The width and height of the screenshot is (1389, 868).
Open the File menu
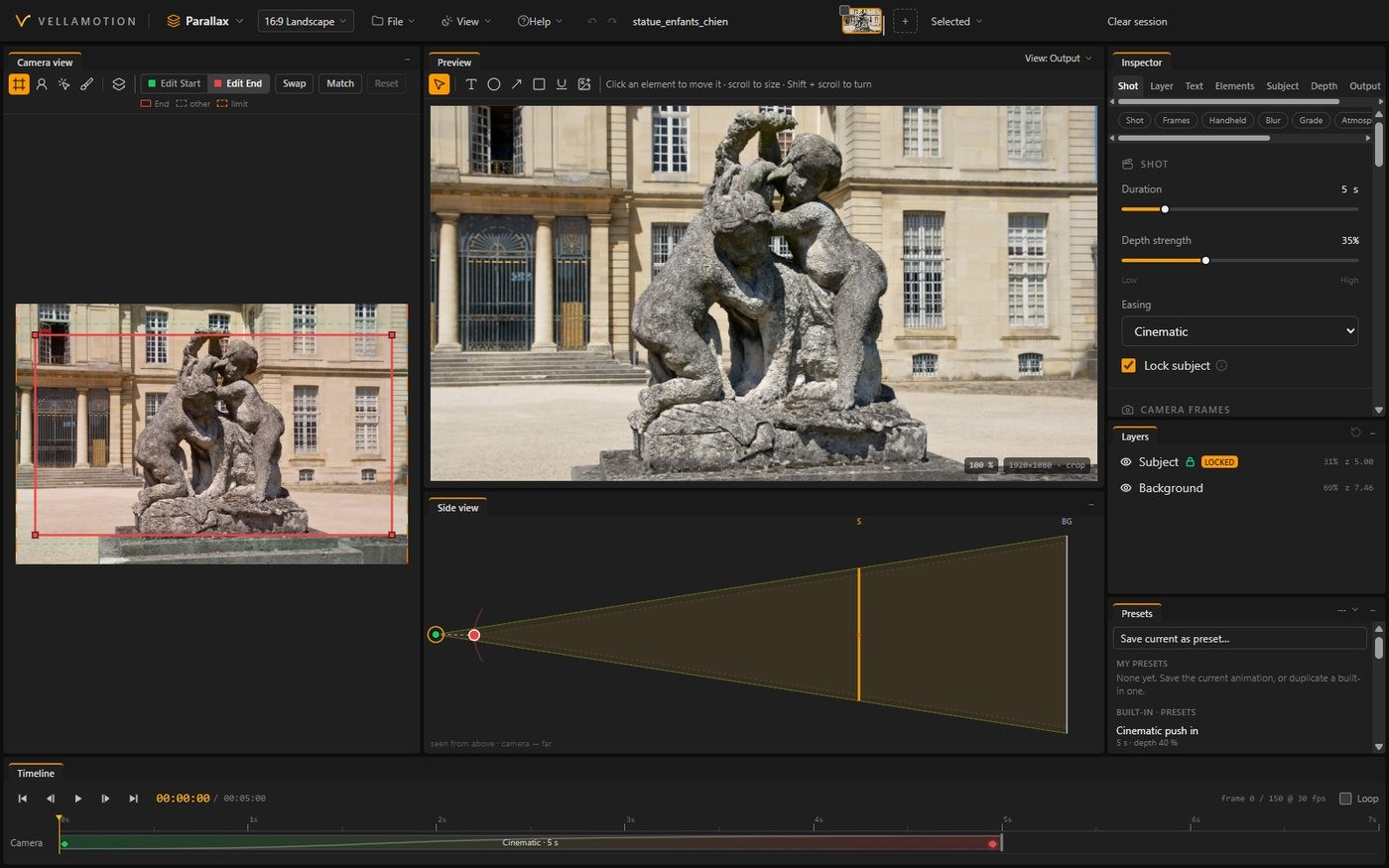click(x=394, y=21)
